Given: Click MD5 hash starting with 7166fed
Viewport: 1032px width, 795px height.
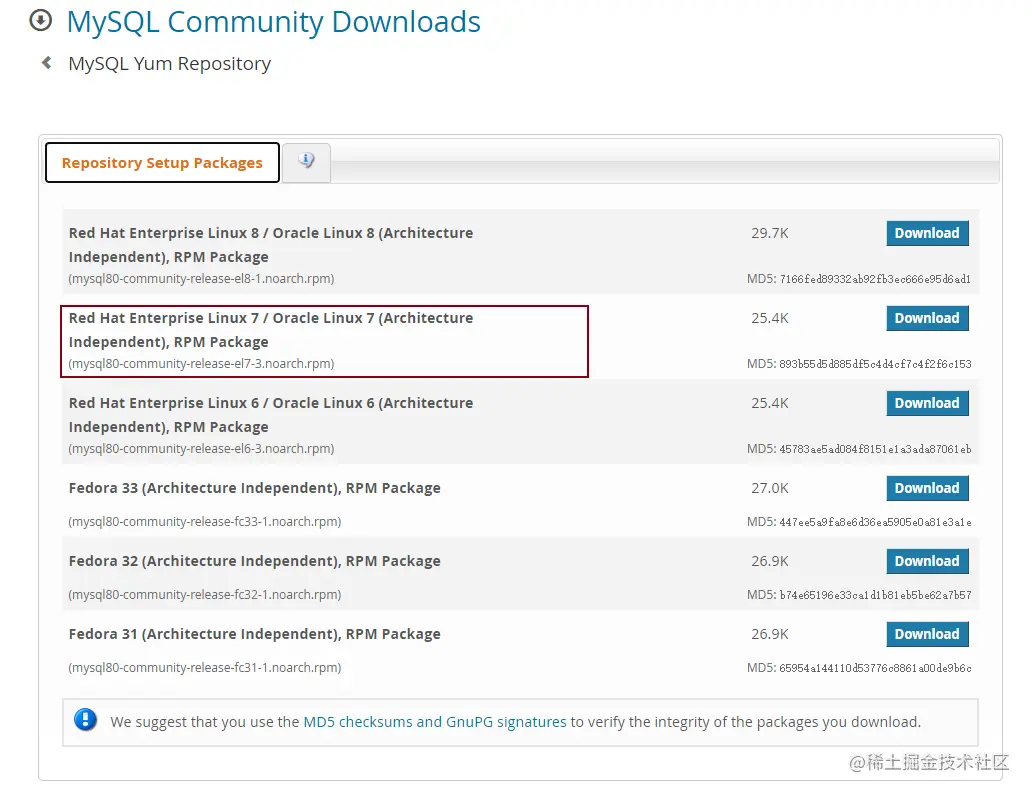Looking at the screenshot, I should (875, 279).
